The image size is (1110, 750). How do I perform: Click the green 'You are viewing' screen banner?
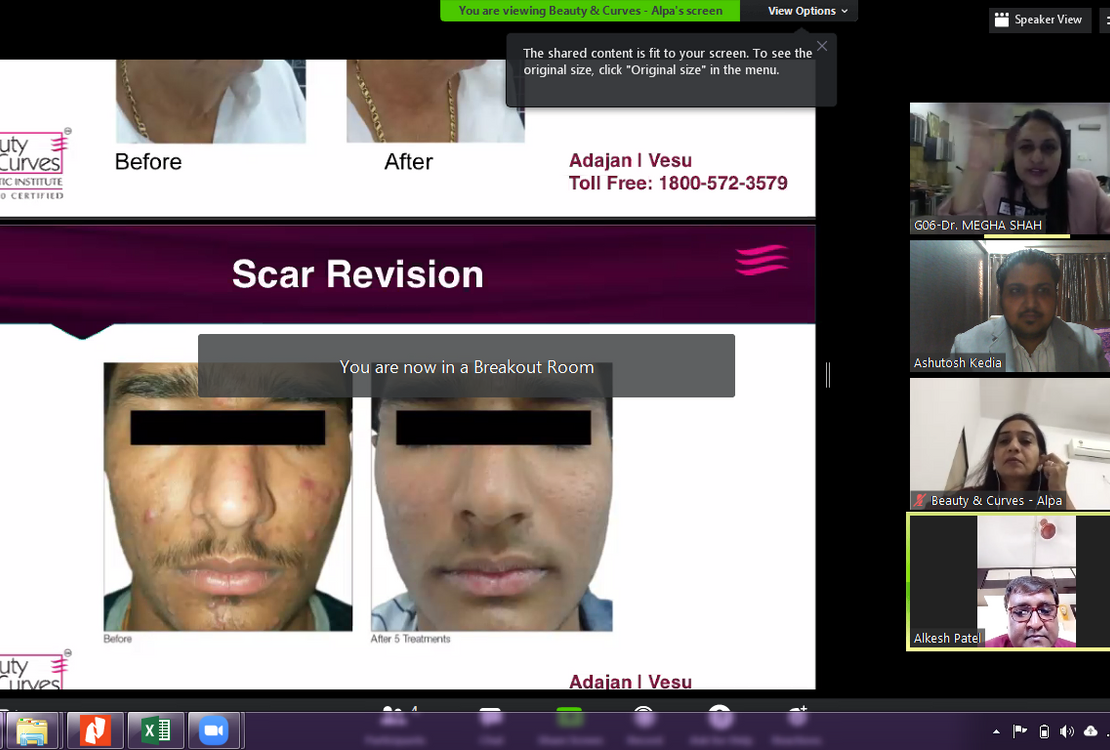pyautogui.click(x=590, y=11)
